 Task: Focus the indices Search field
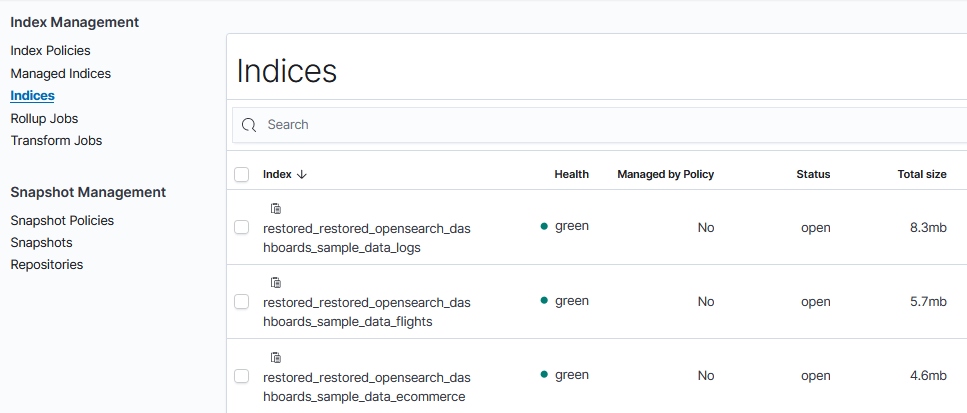pos(600,125)
